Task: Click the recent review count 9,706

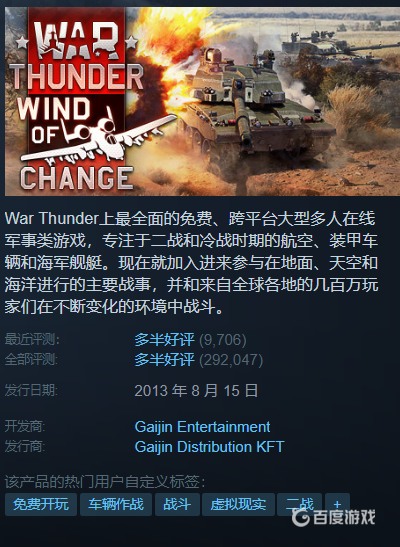Action: click(x=222, y=340)
